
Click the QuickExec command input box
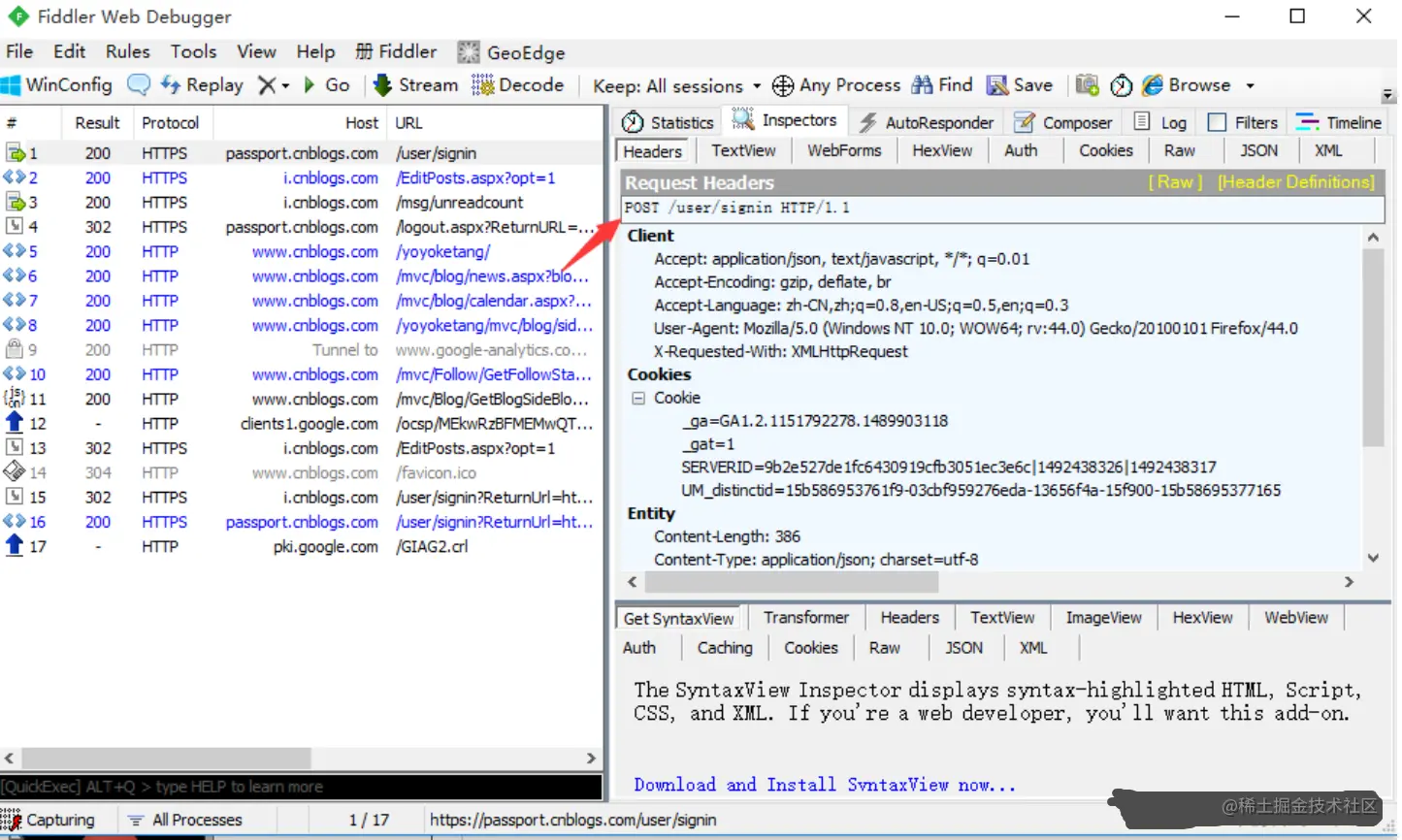coord(301,787)
